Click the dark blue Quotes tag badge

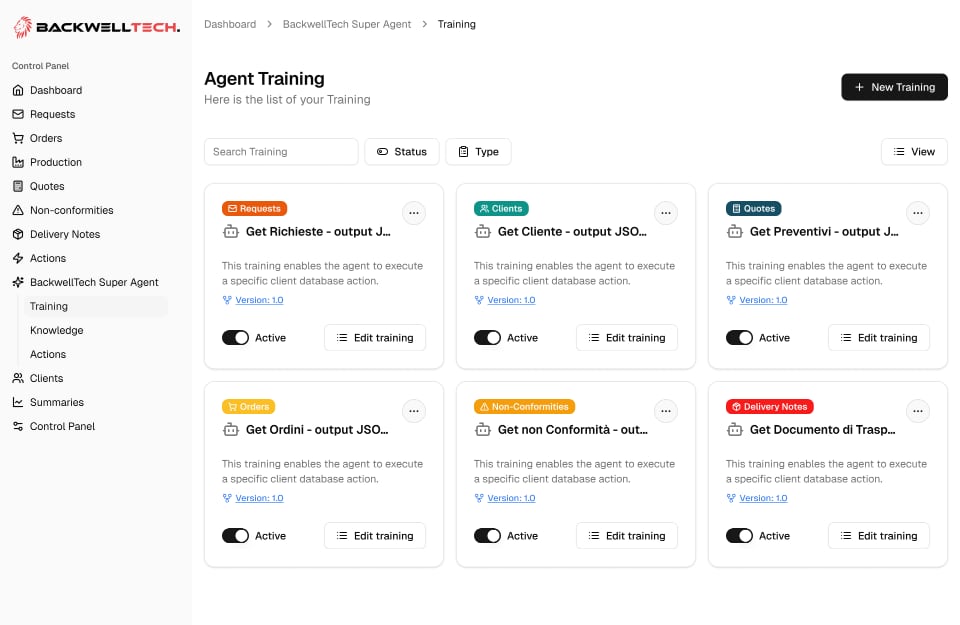753,209
